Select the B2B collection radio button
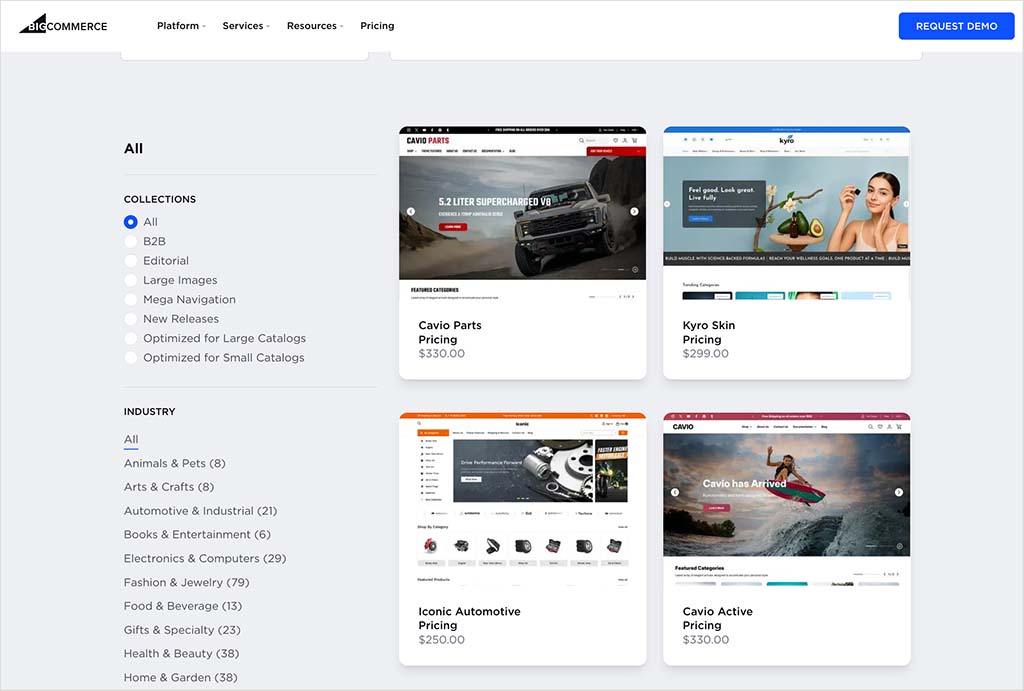This screenshot has height=691, width=1024. [131, 241]
